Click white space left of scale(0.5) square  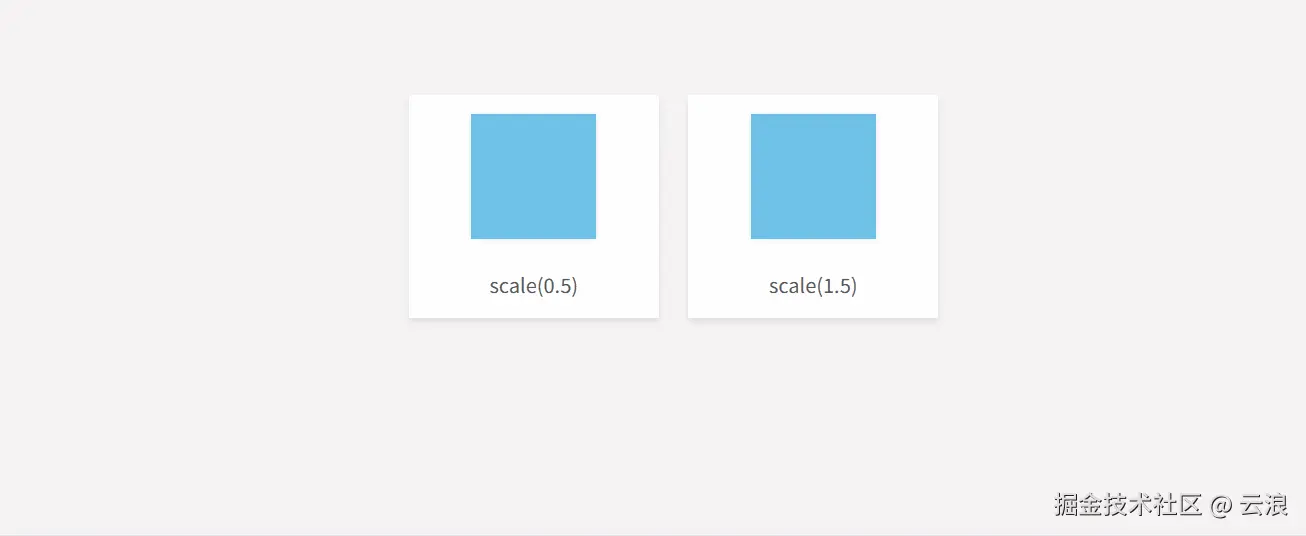440,176
